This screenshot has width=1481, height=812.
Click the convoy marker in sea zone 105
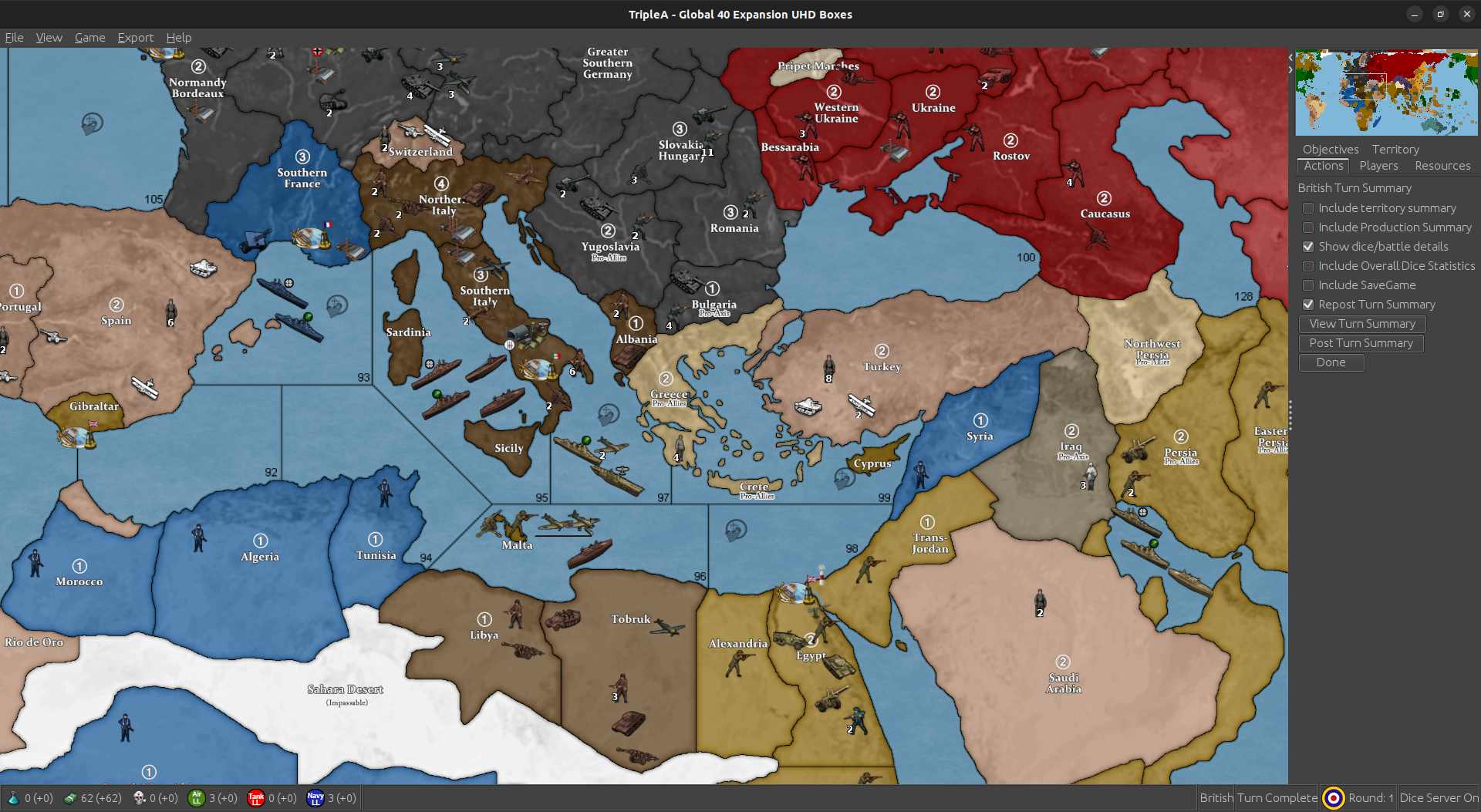pos(92,123)
